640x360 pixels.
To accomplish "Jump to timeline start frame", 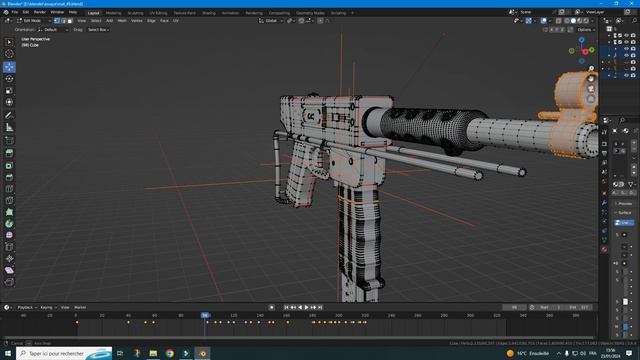I will click(287, 307).
